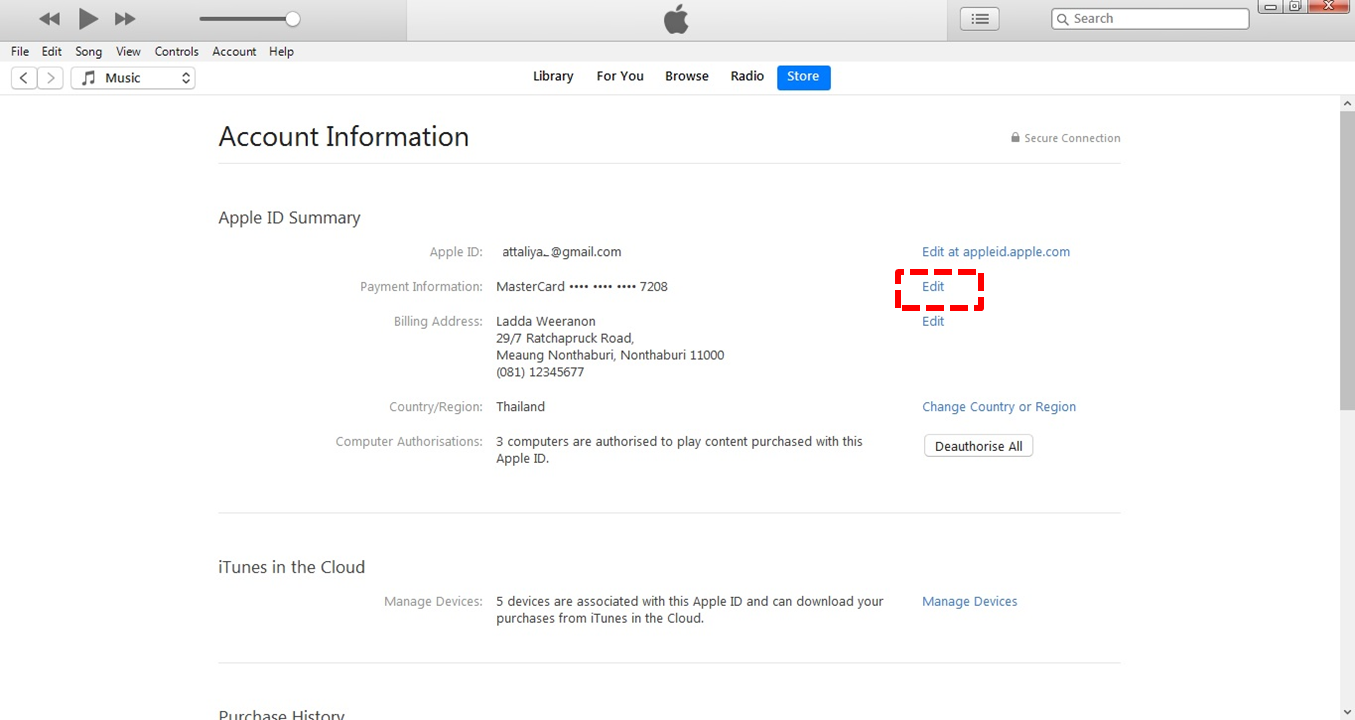Click the Apple logo in the display
This screenshot has height=720, width=1355.
coord(677,19)
